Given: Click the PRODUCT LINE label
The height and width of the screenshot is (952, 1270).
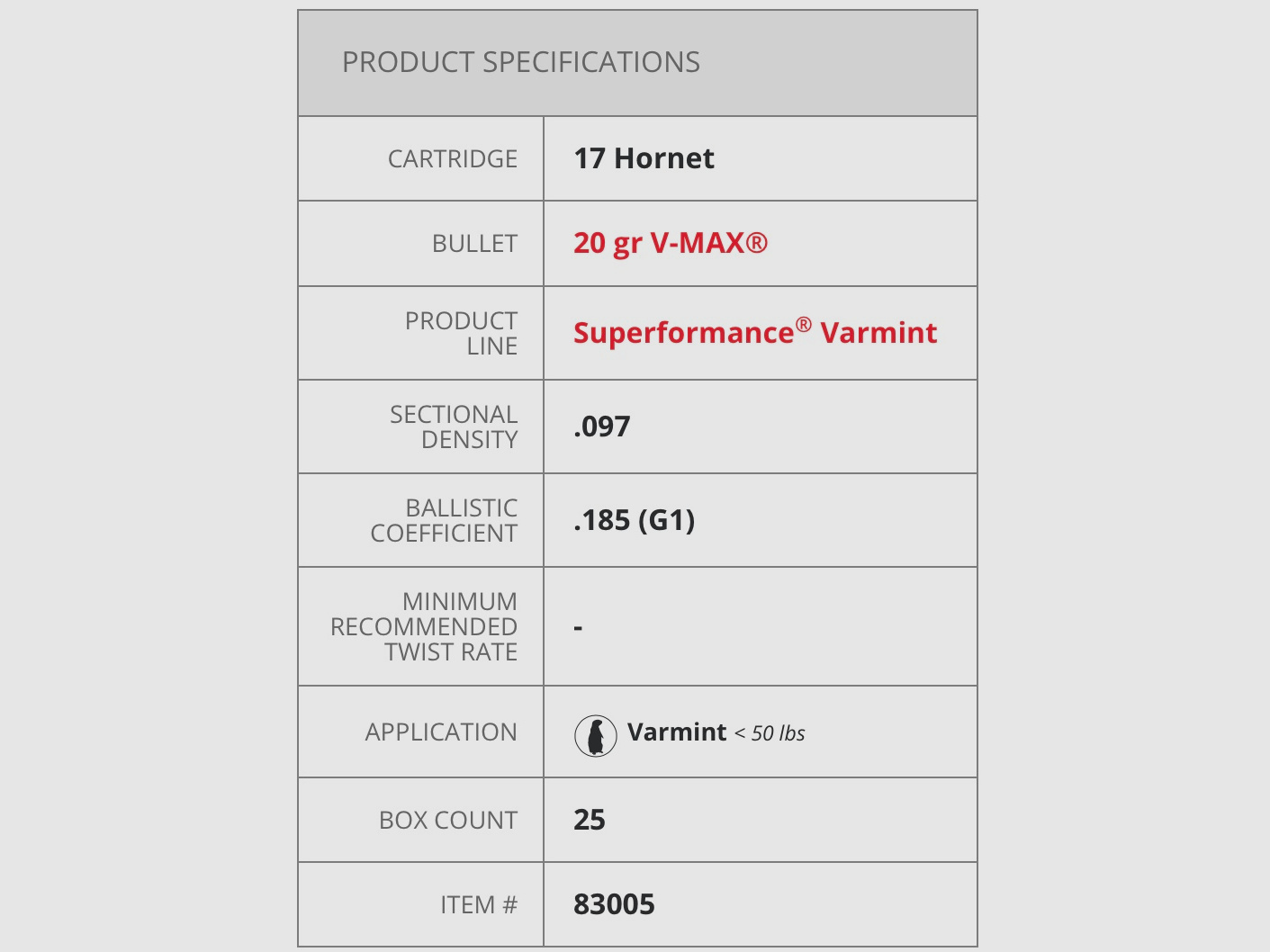Looking at the screenshot, I should pyautogui.click(x=461, y=333).
